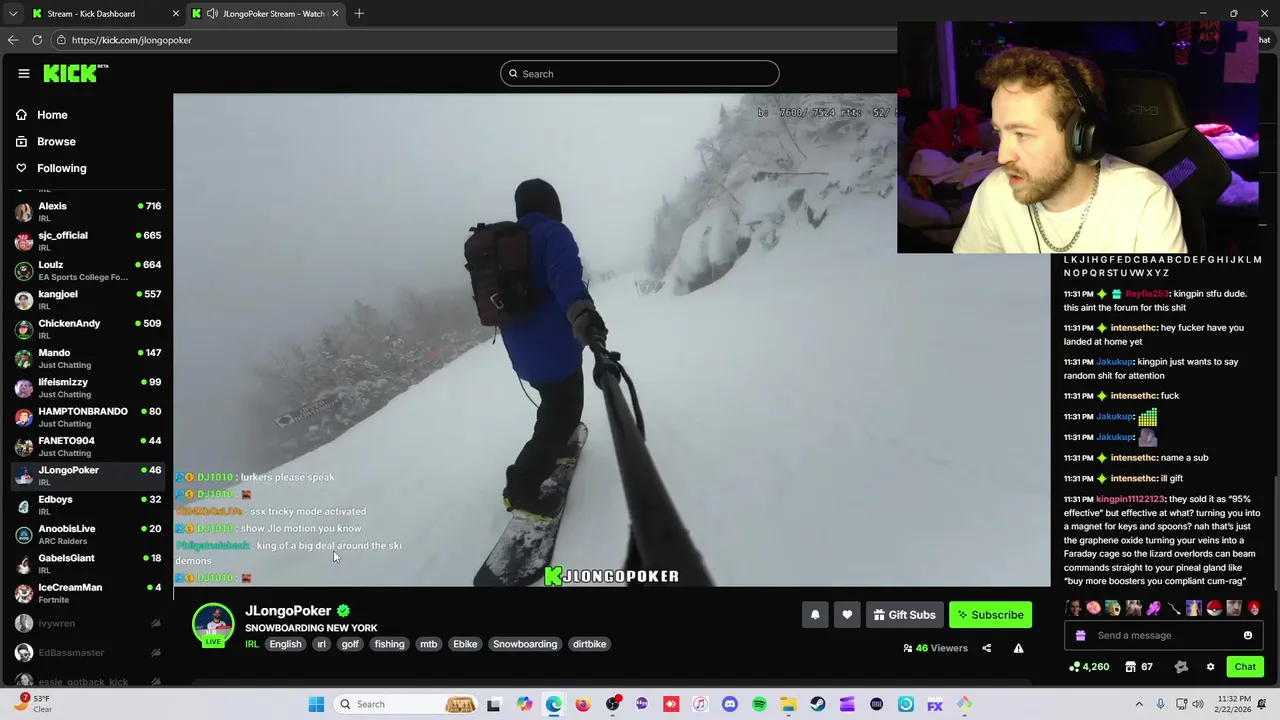The width and height of the screenshot is (1280, 720).
Task: Go to Home in sidebar
Action: [x=52, y=115]
